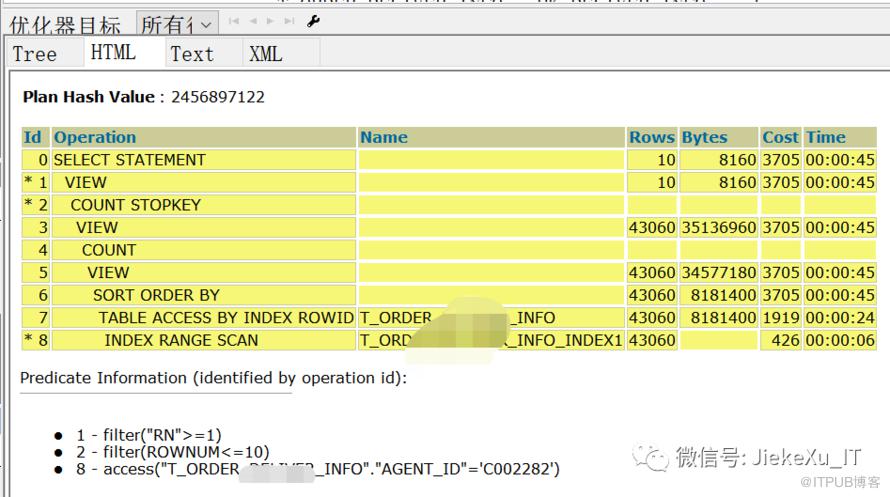Click the wrench settings icon
Image resolution: width=890 pixels, height=497 pixels.
[313, 21]
